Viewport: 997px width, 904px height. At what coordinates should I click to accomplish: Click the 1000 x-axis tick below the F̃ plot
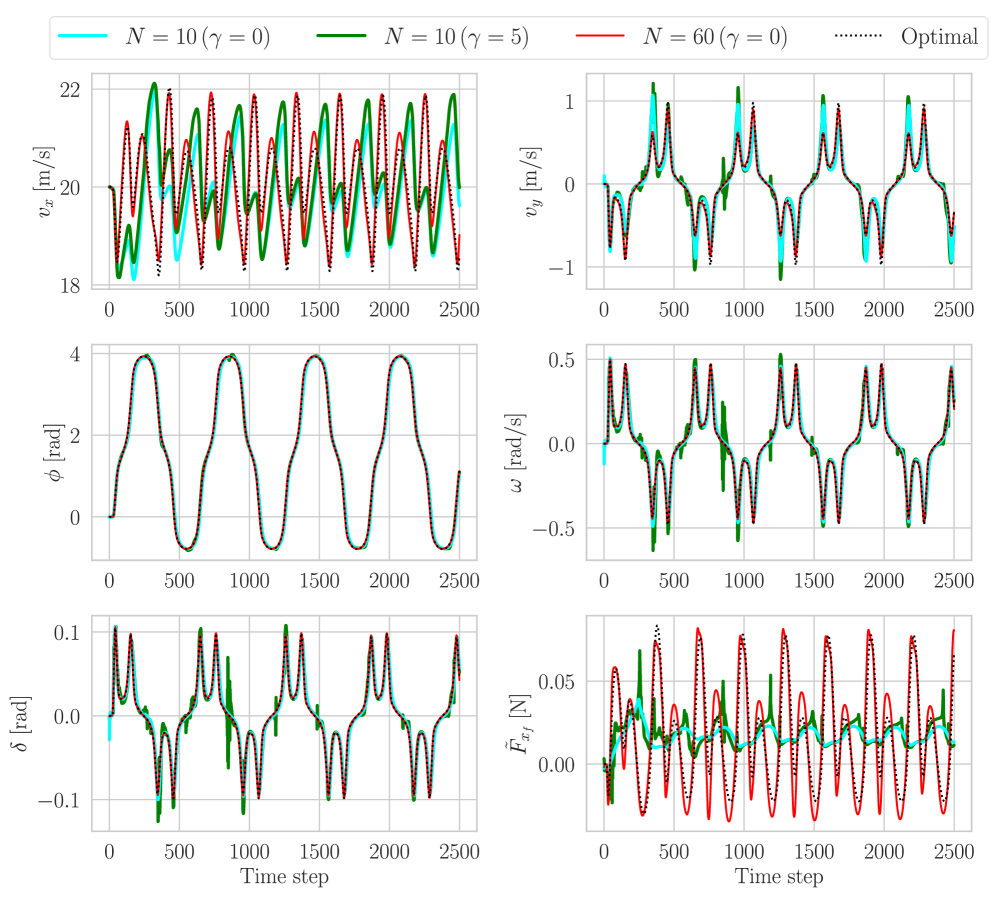coord(744,851)
